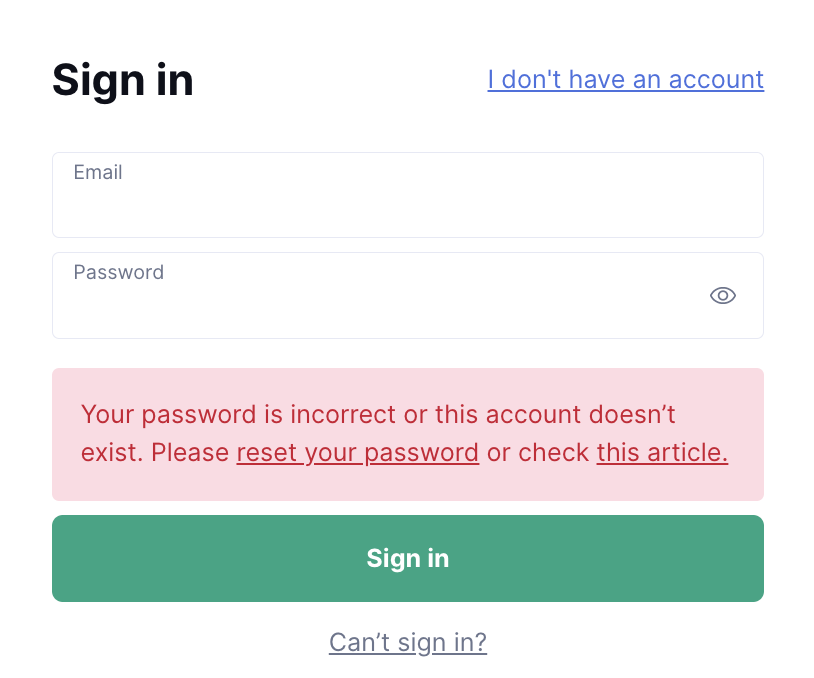Submit the form with Sign in

tap(407, 558)
